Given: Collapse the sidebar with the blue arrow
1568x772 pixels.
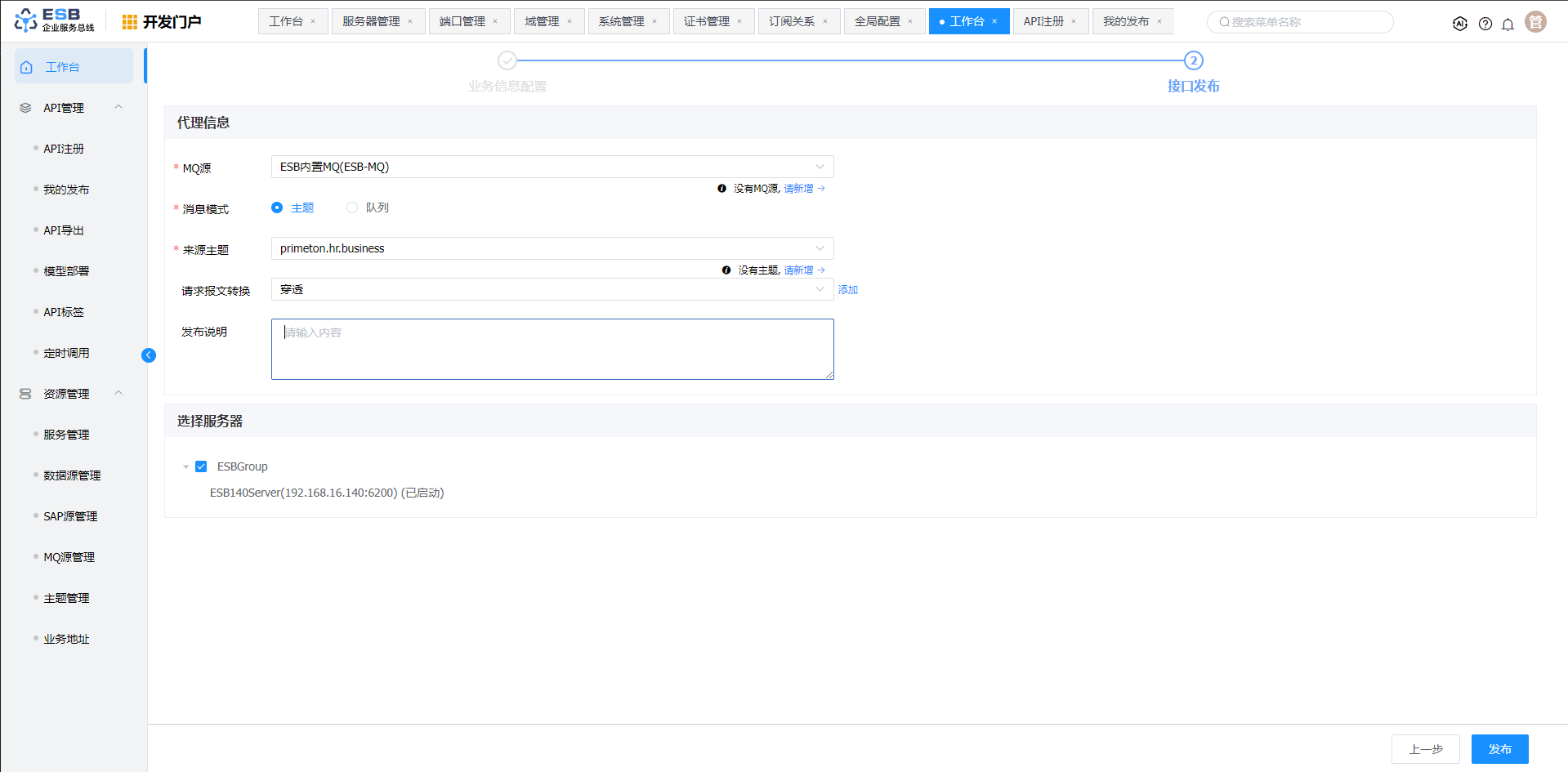Looking at the screenshot, I should (x=149, y=355).
